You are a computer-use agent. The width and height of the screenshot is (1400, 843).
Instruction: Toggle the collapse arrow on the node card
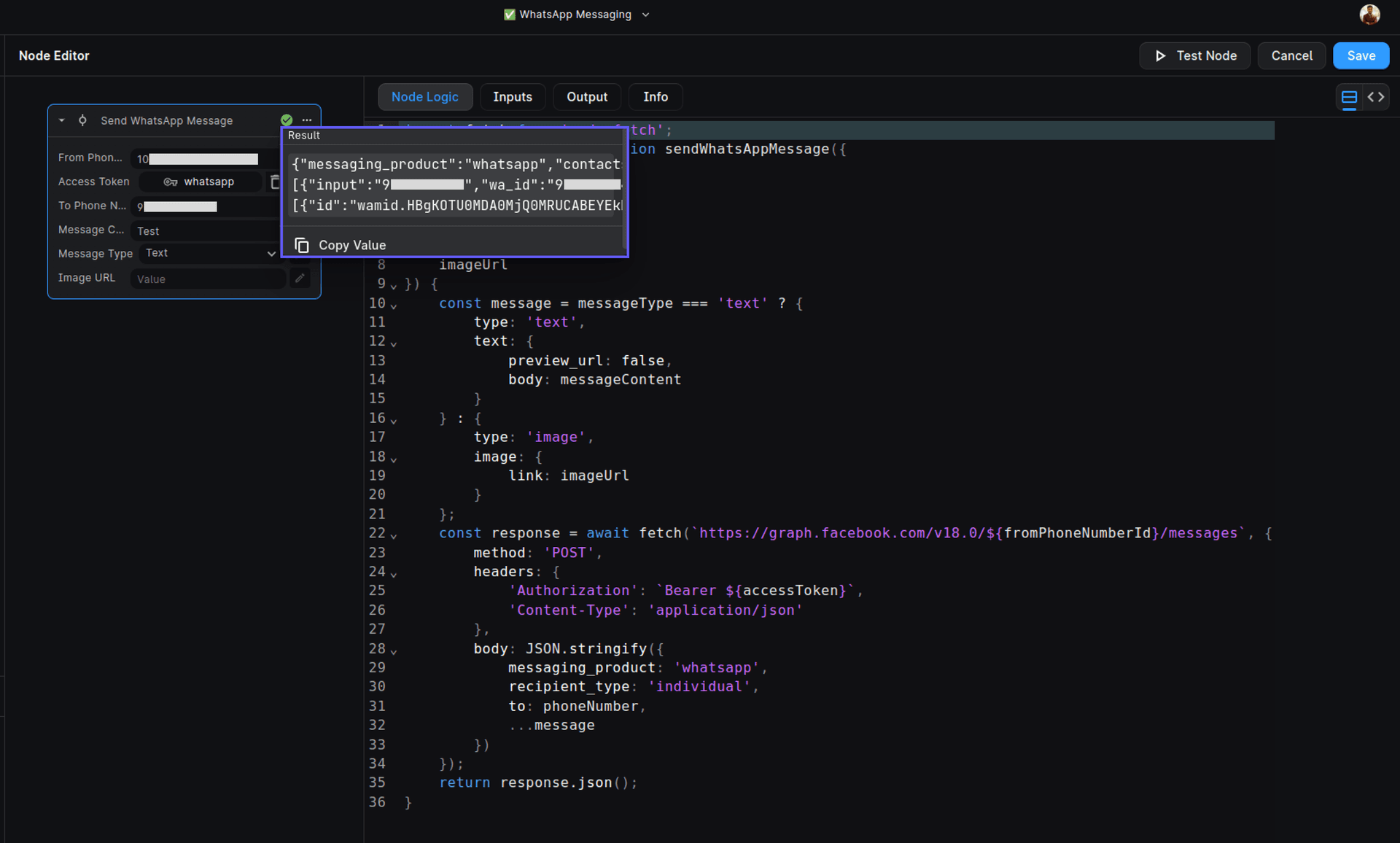pos(61,120)
